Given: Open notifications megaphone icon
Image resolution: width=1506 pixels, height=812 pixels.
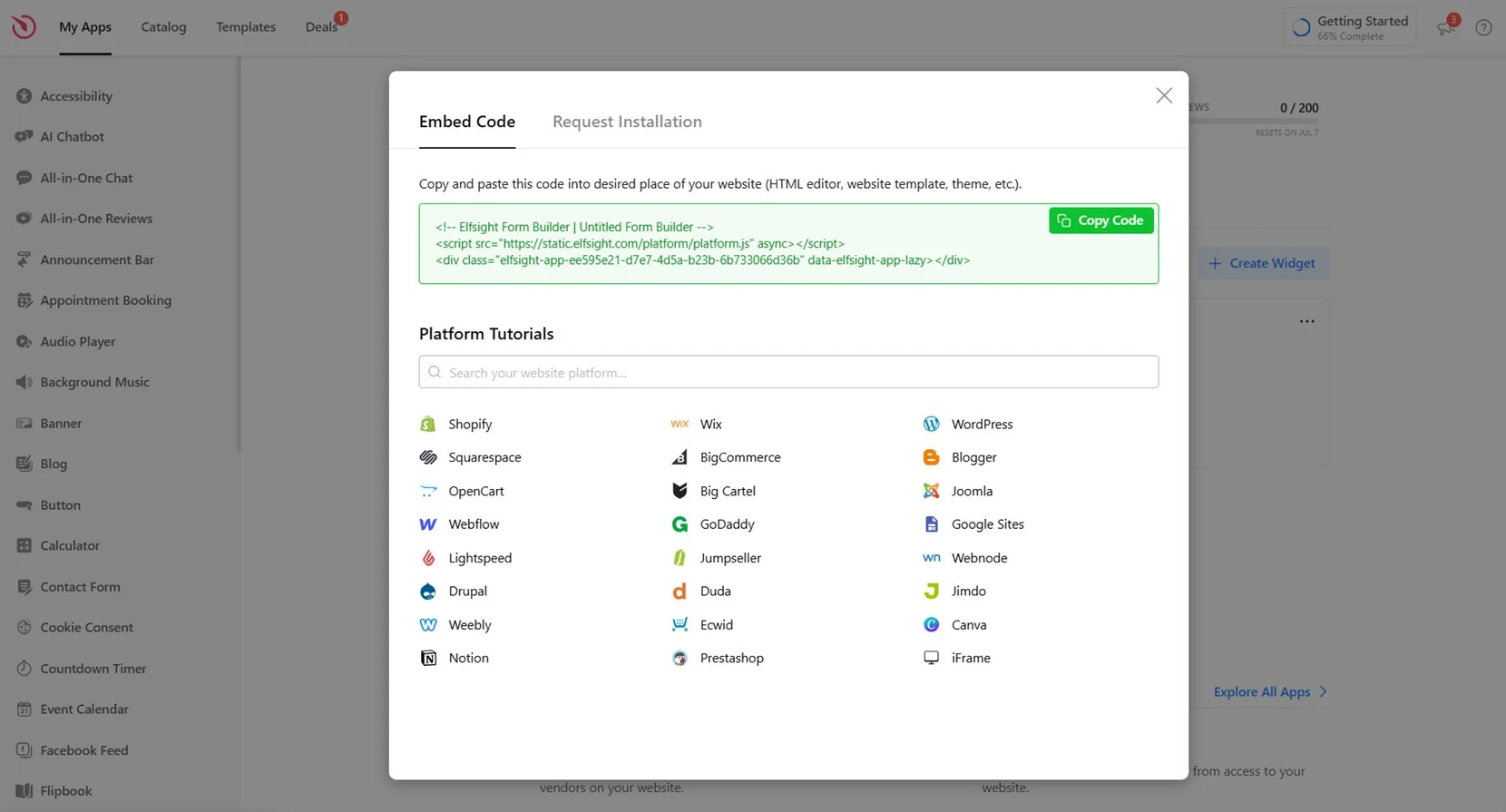Looking at the screenshot, I should [1446, 26].
